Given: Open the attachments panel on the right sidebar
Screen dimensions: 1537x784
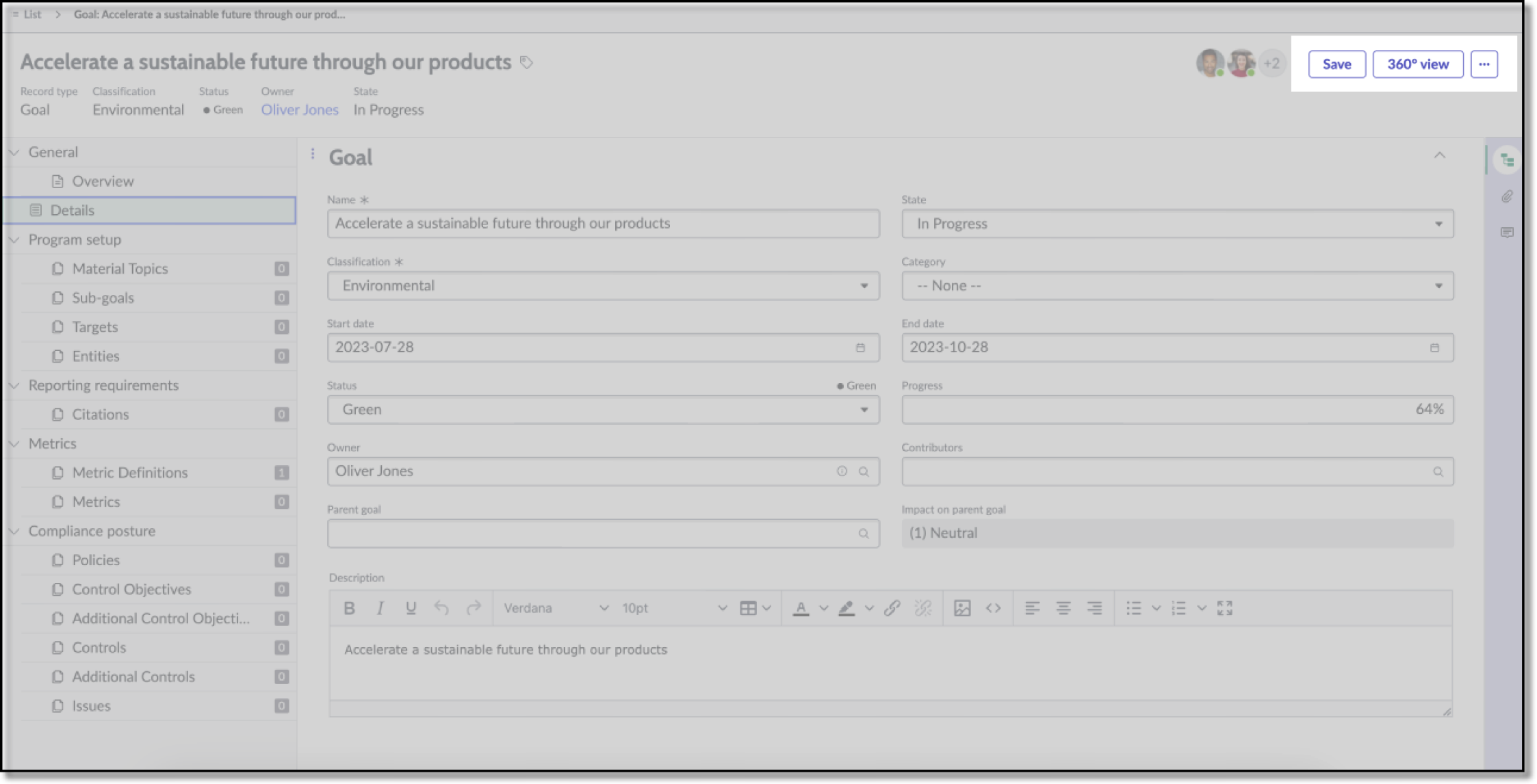Looking at the screenshot, I should [1506, 197].
